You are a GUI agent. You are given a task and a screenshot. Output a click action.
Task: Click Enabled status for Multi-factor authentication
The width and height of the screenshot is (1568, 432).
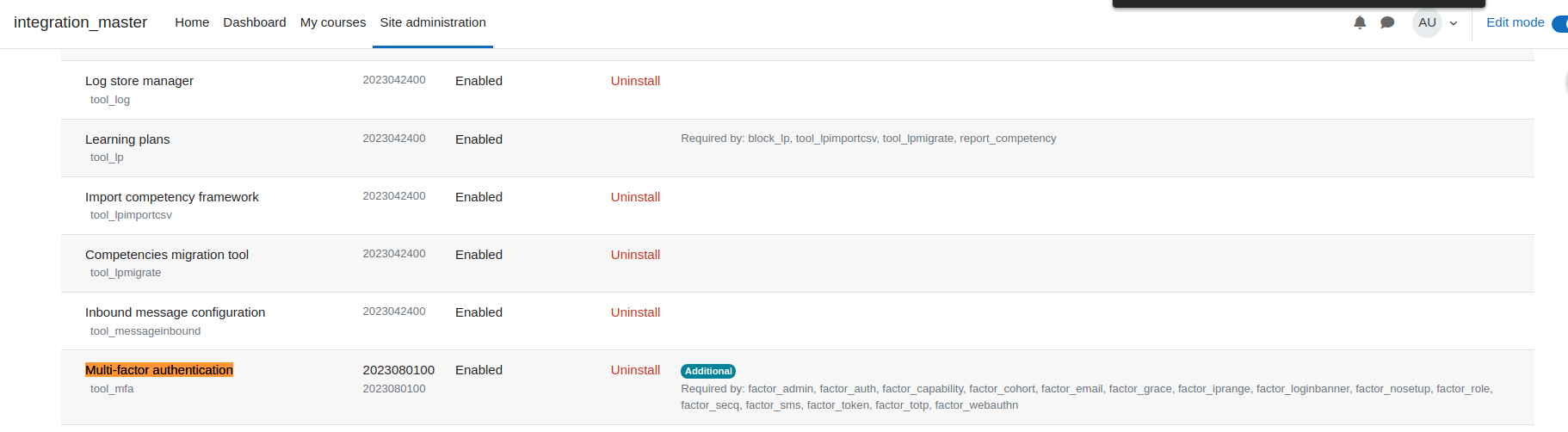pos(478,370)
